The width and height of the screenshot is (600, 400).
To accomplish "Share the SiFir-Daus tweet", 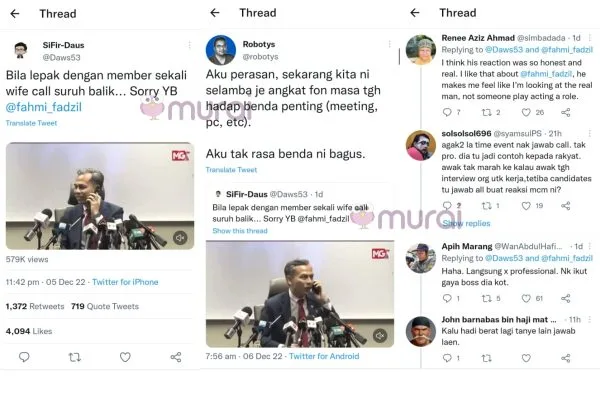I will 176,357.
